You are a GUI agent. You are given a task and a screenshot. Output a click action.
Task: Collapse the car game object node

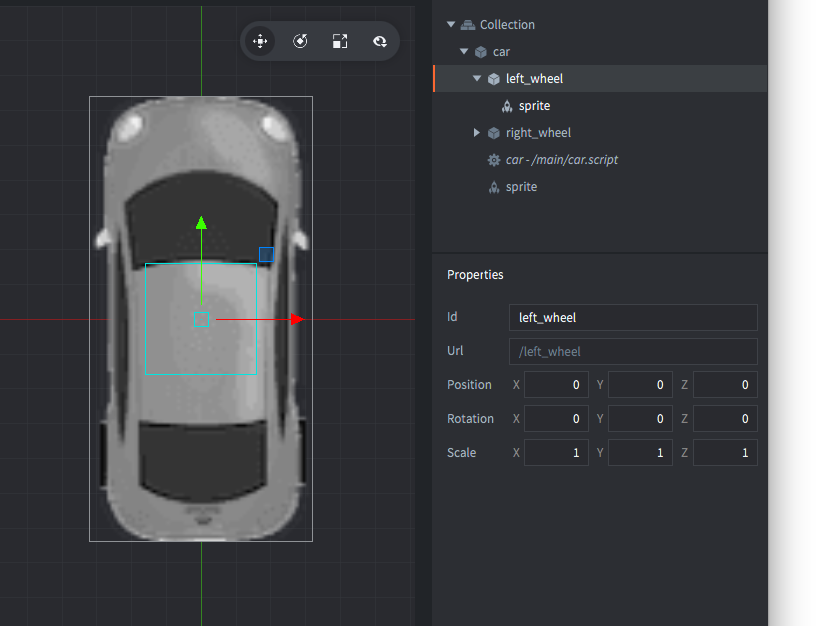point(464,52)
